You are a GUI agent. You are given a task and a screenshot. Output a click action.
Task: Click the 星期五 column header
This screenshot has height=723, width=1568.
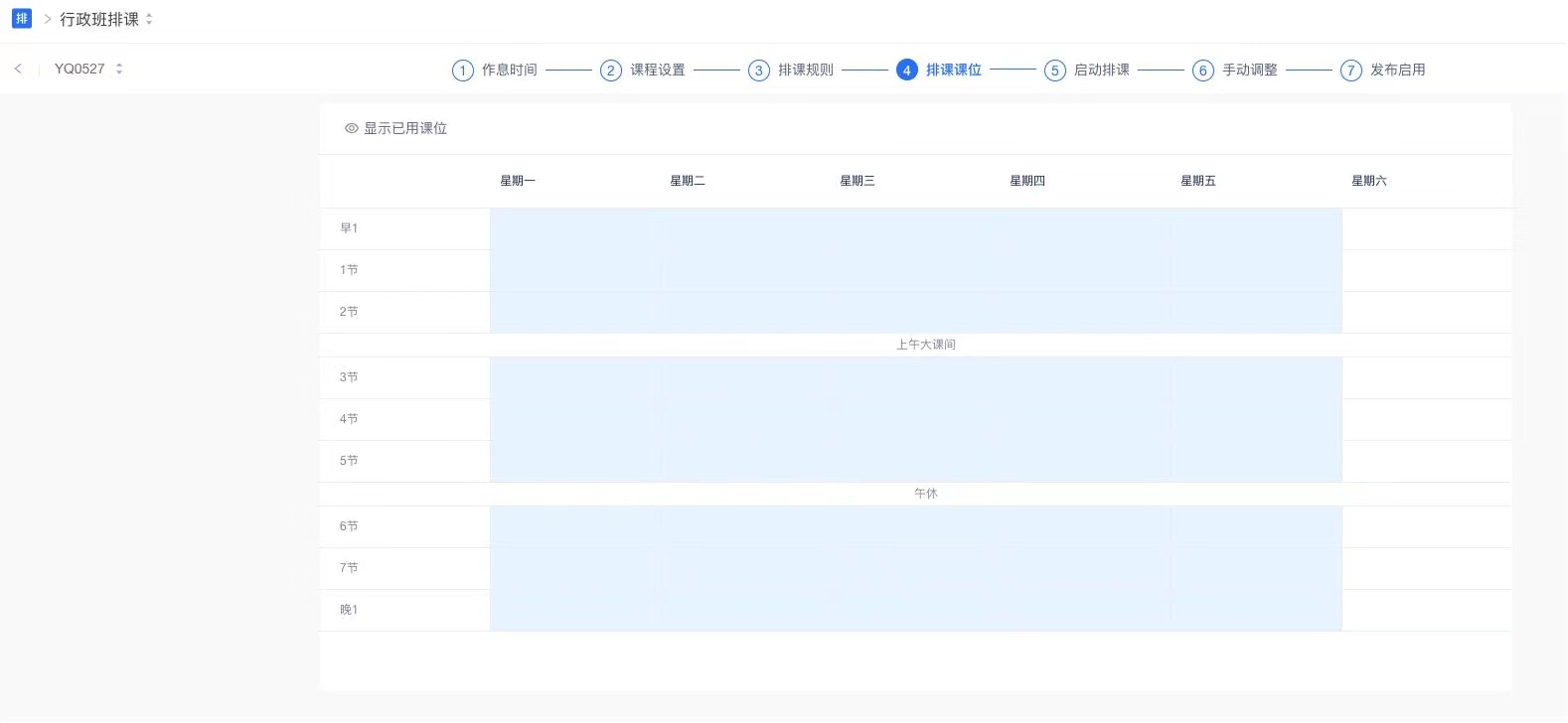point(1198,181)
